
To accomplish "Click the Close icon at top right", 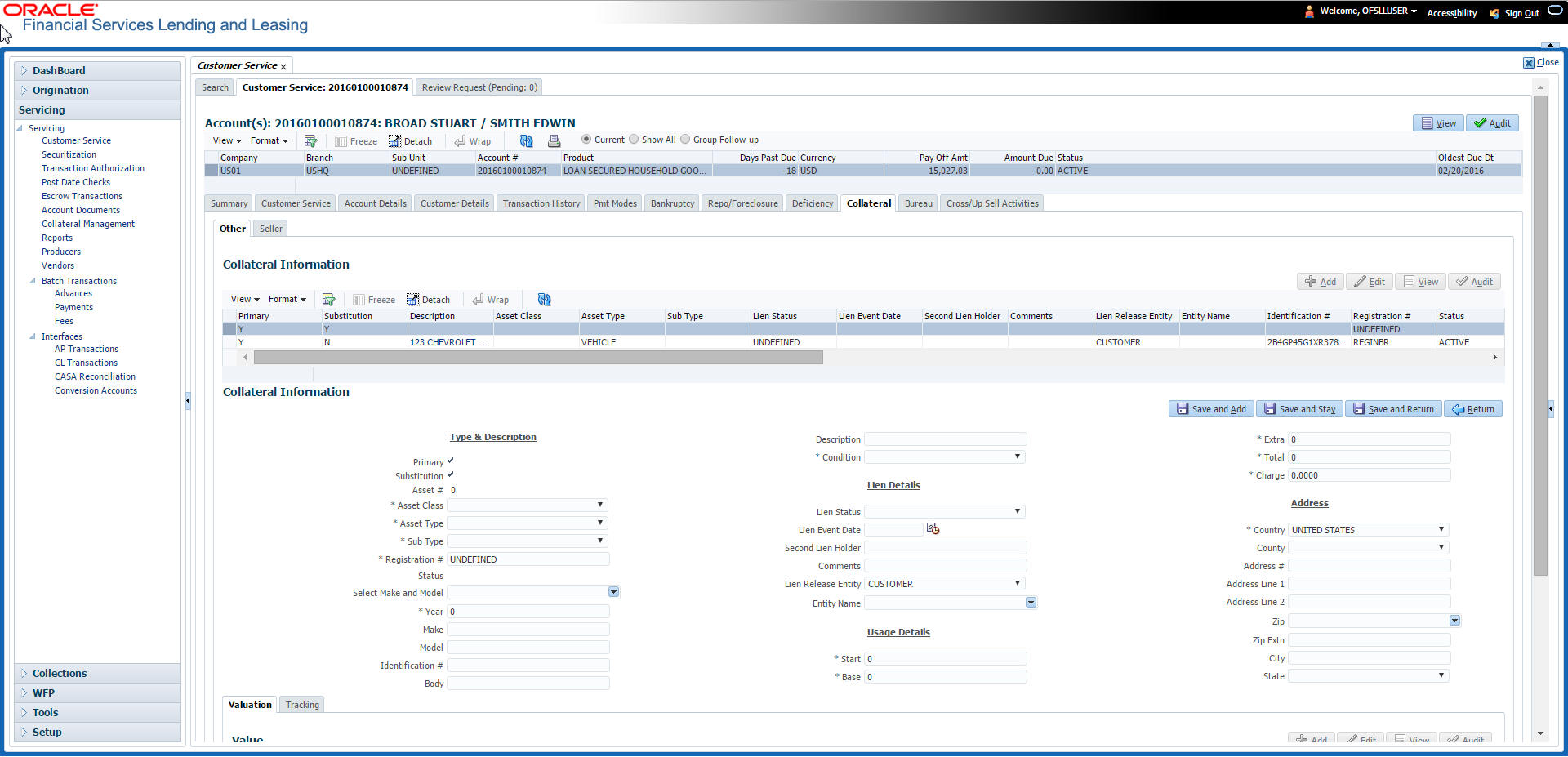I will point(1529,63).
